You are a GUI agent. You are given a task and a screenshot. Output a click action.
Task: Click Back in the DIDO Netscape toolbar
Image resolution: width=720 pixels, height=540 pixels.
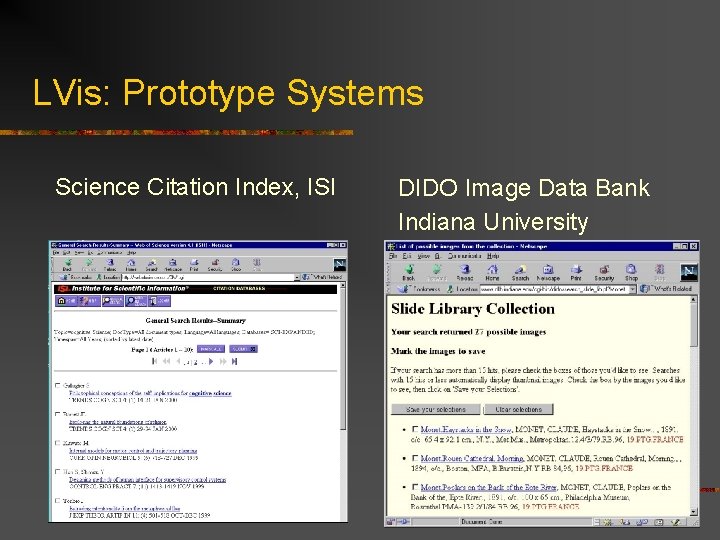point(409,272)
